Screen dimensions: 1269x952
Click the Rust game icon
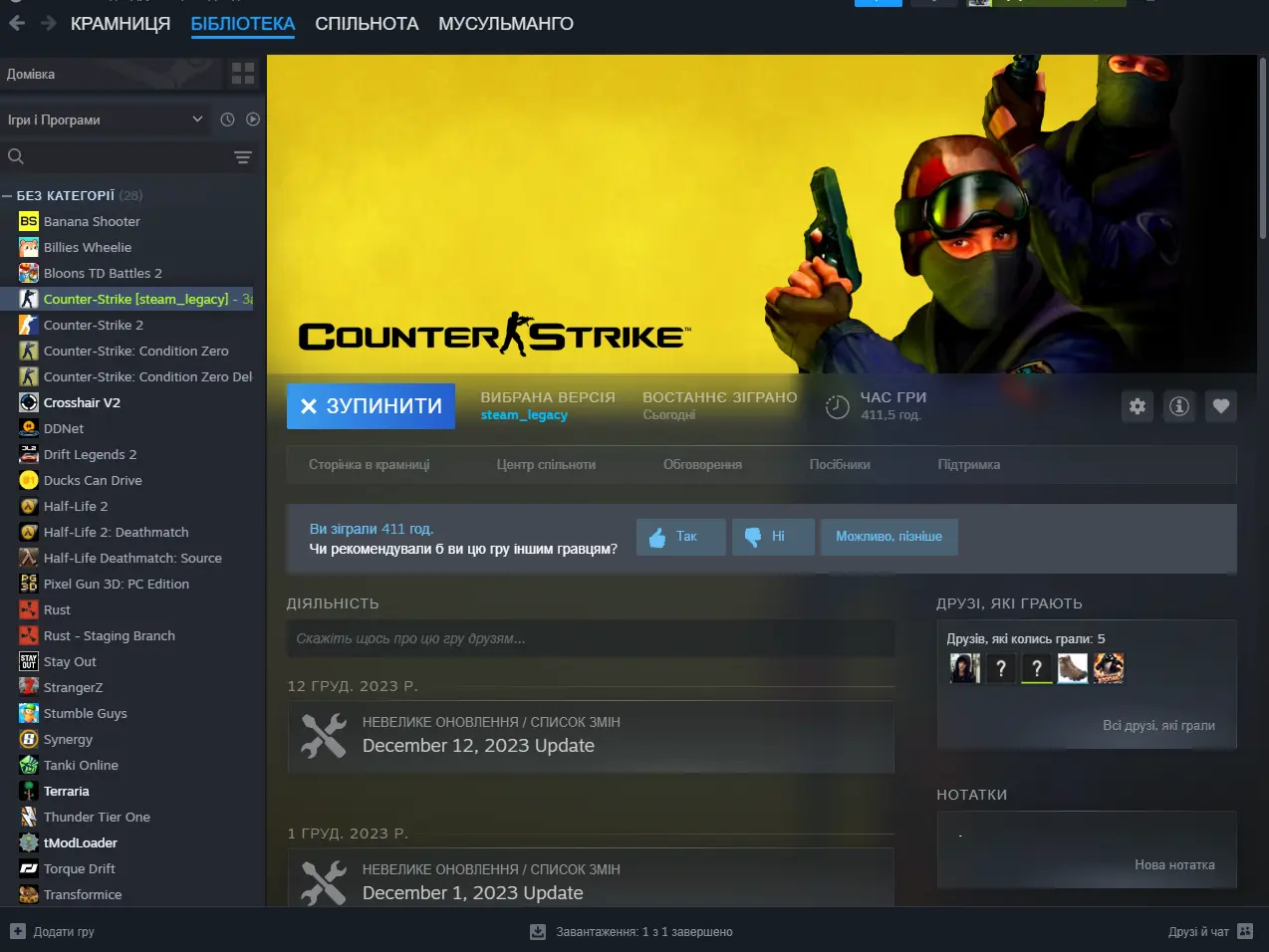(29, 609)
